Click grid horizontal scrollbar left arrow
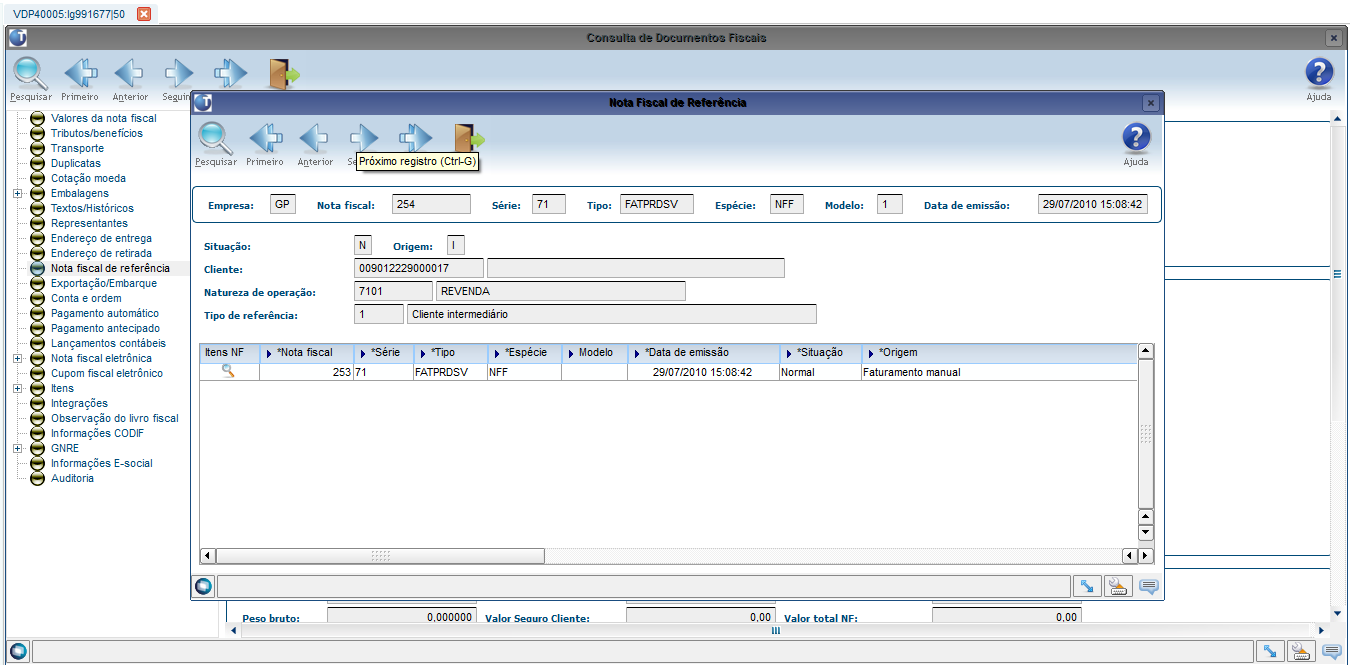1350x665 pixels. point(208,555)
